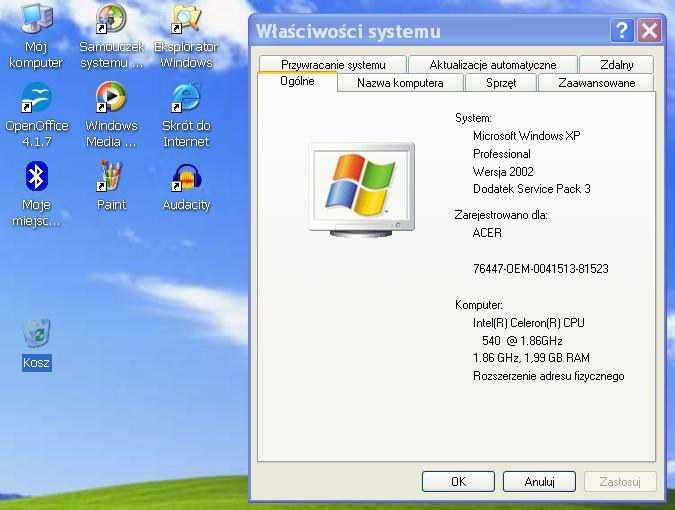Click Rozszerzenie adresu fizycznego text
This screenshot has width=675, height=510.
tap(548, 376)
